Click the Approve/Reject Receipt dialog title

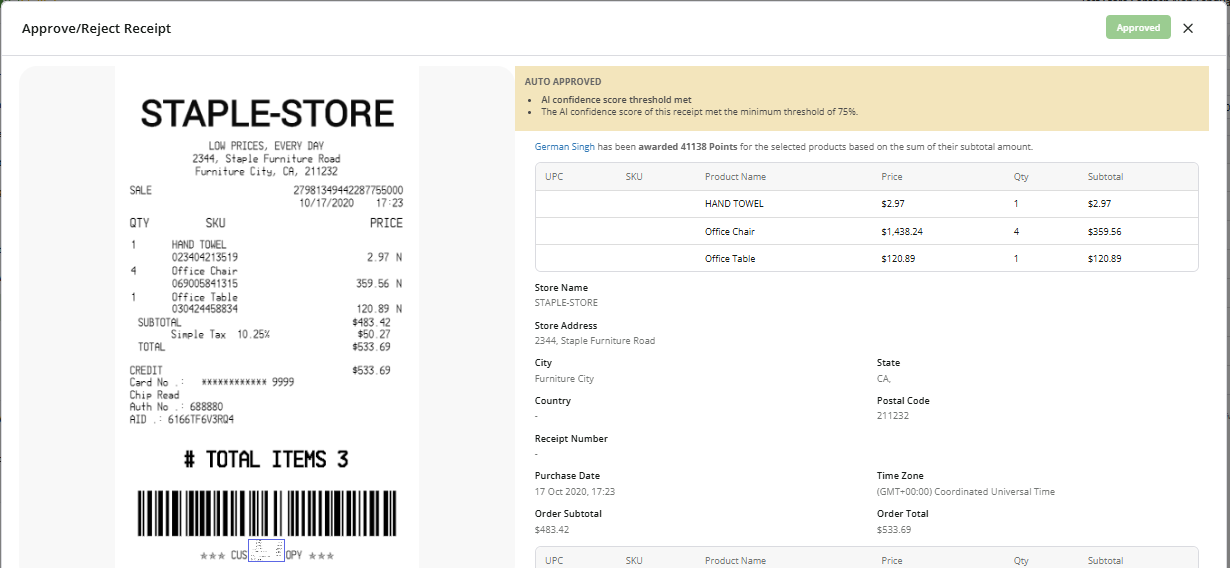pos(97,28)
